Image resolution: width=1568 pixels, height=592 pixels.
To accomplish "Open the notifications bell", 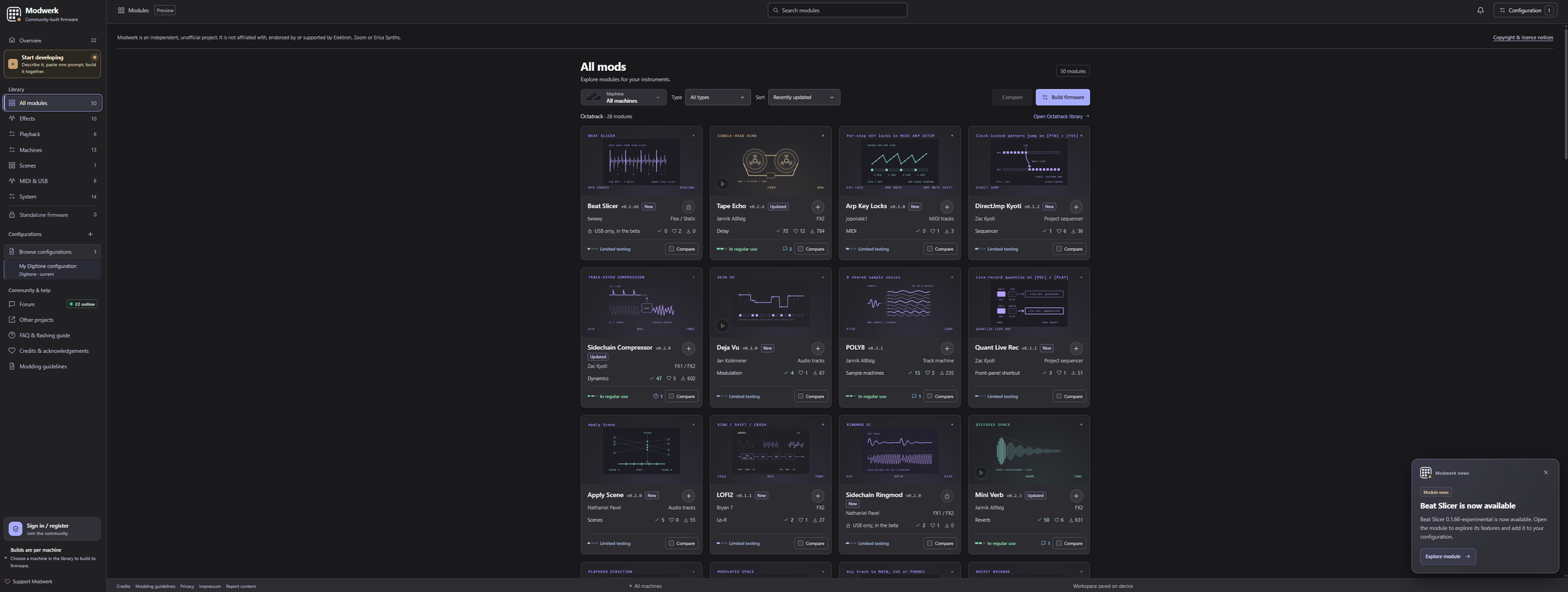I will coord(1480,10).
